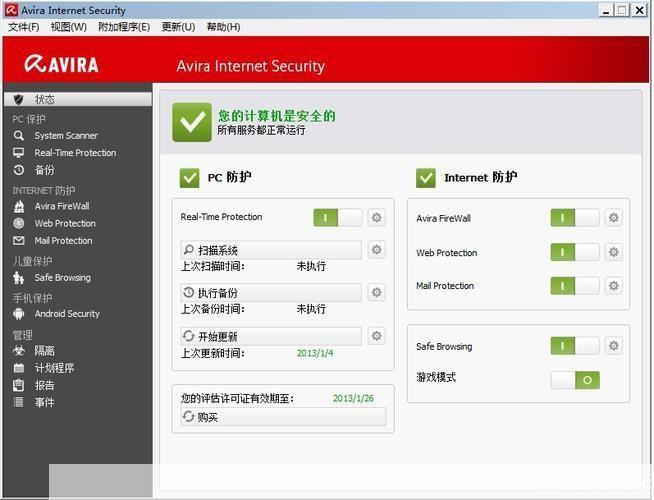Open Web Protection label in sidebar
Image resolution: width=654 pixels, height=500 pixels.
pos(65,224)
